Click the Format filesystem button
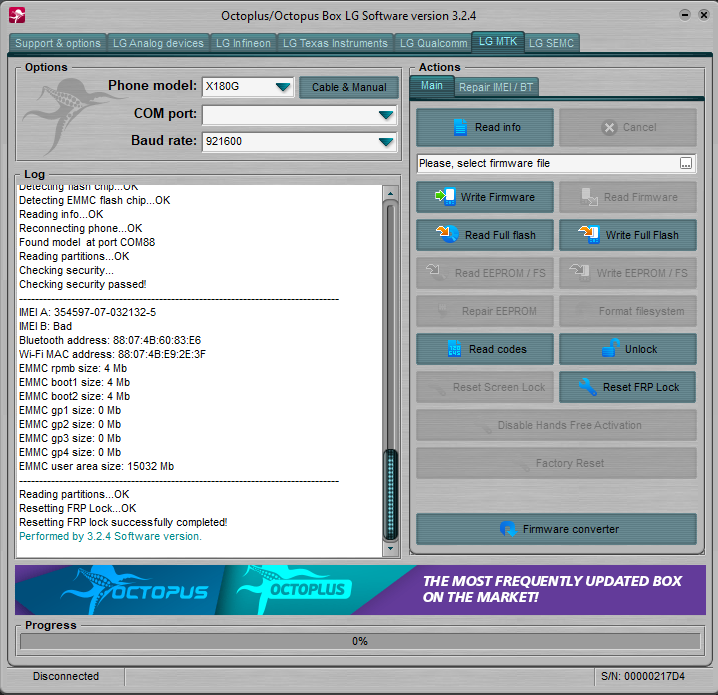Screen dimensions: 718x695 pos(628,311)
